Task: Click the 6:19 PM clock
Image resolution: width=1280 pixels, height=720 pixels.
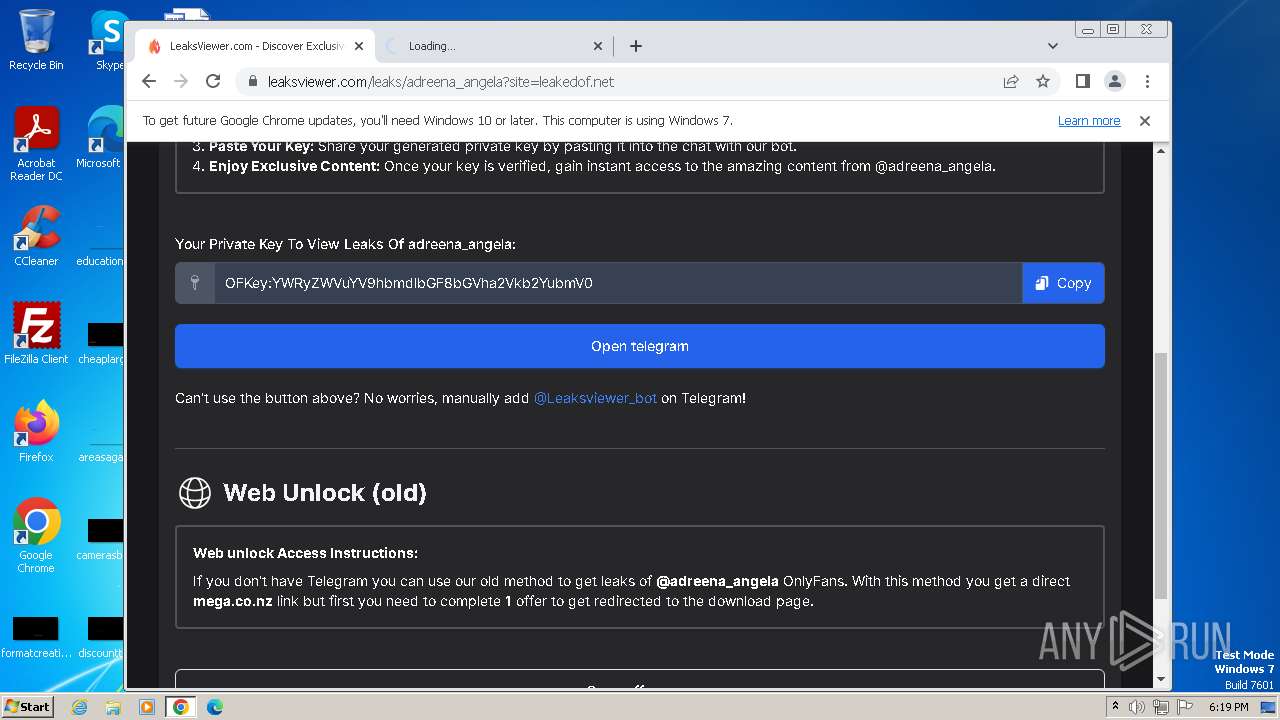Action: (x=1228, y=707)
